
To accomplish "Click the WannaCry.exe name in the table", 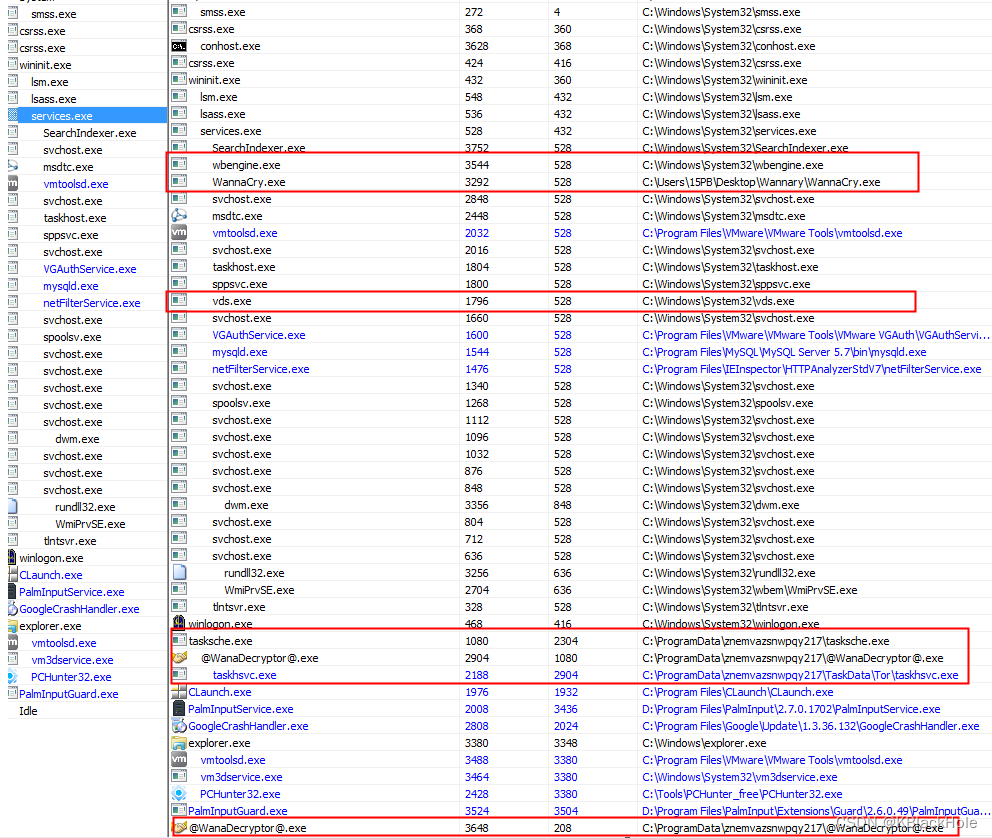I will [x=249, y=182].
